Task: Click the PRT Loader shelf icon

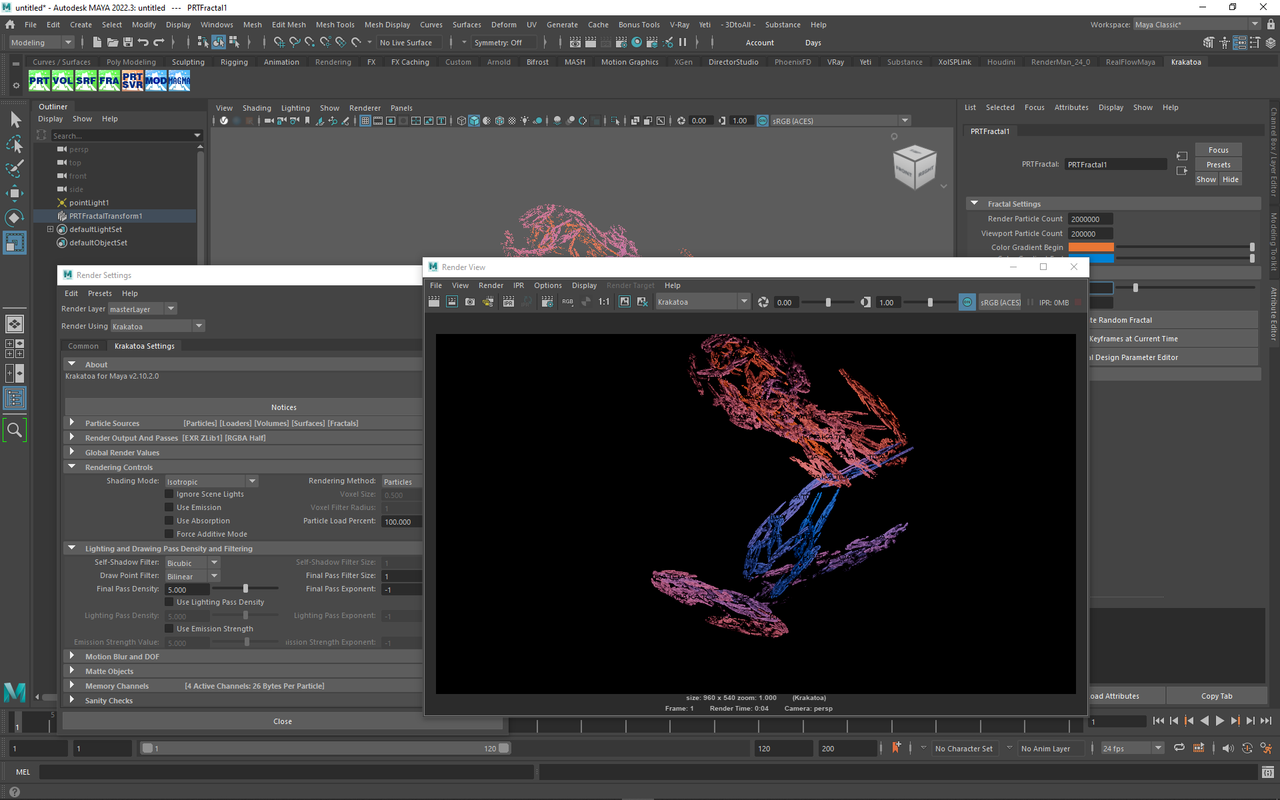Action: [39, 81]
